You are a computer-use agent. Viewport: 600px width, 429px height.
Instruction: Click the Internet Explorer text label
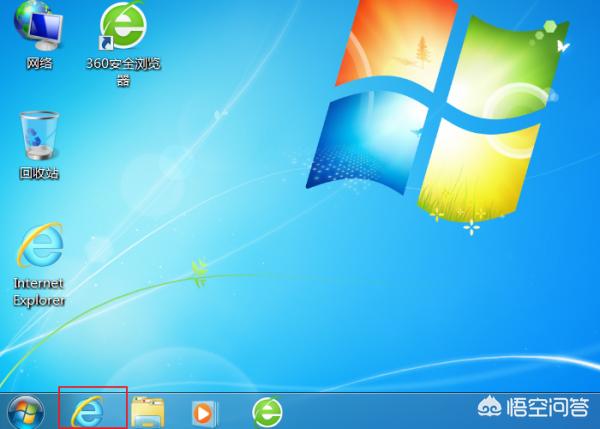point(39,291)
